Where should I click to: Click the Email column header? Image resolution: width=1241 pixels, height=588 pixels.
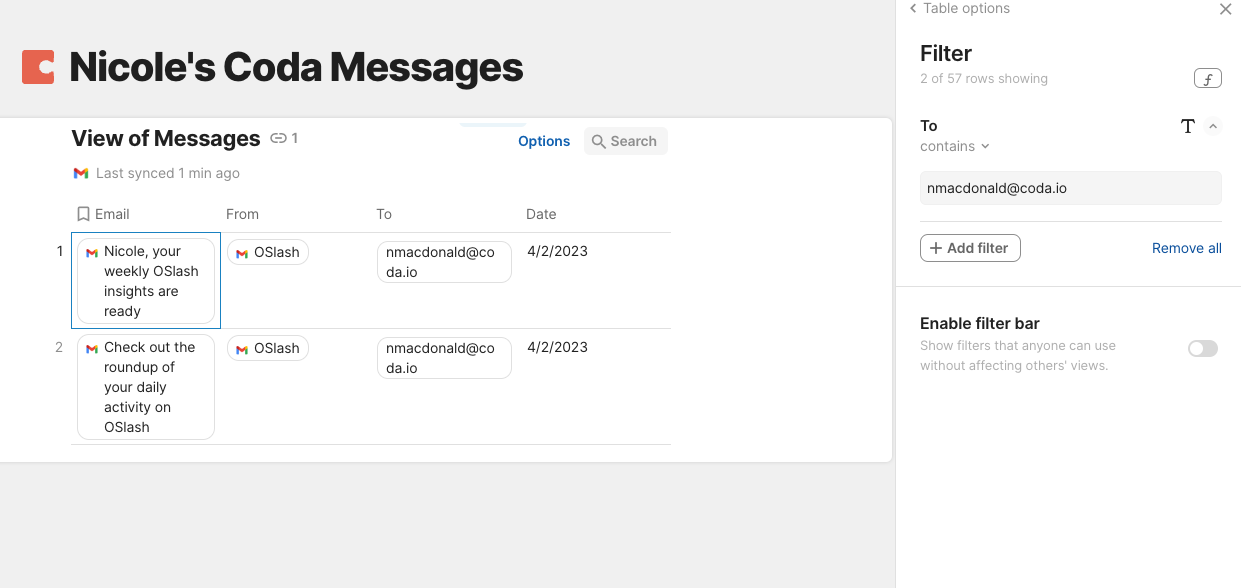coord(112,214)
